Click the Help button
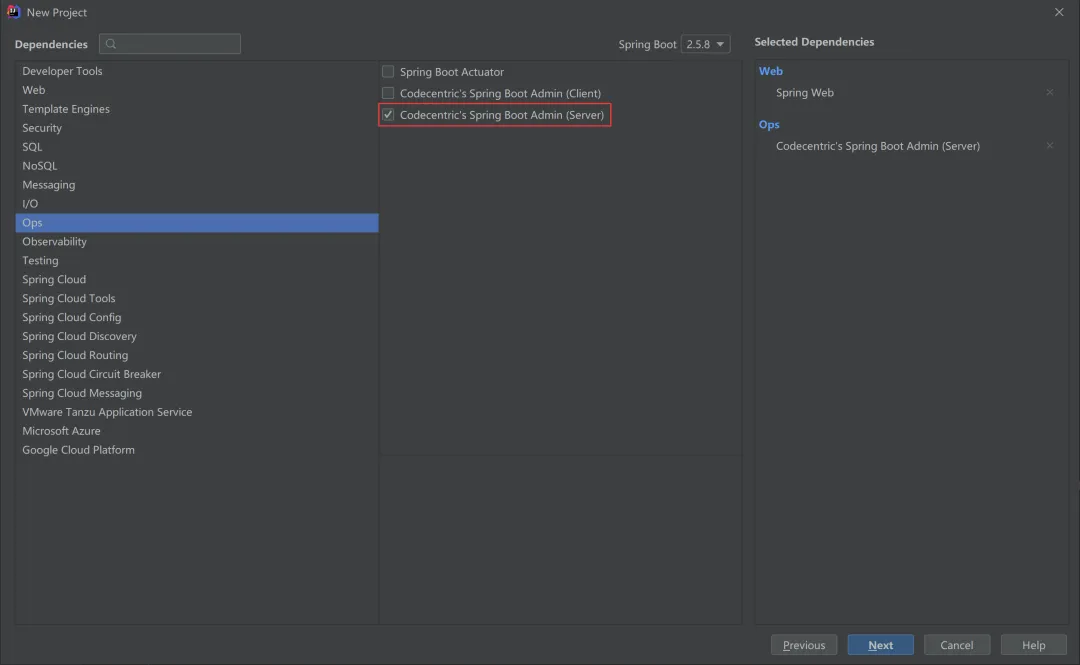The image size is (1080, 665). tap(1033, 644)
